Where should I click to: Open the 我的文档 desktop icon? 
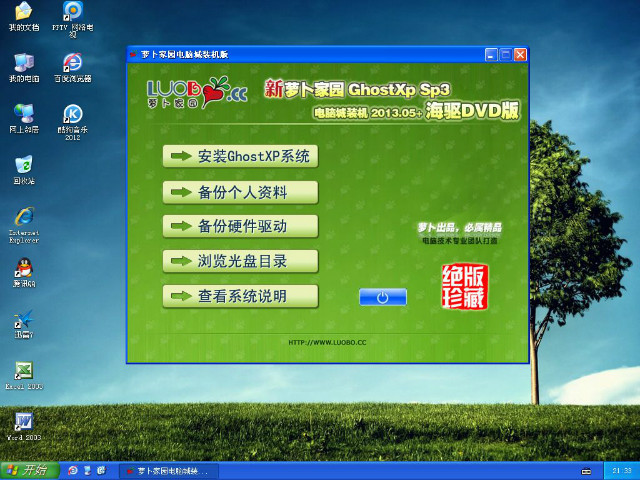click(24, 16)
